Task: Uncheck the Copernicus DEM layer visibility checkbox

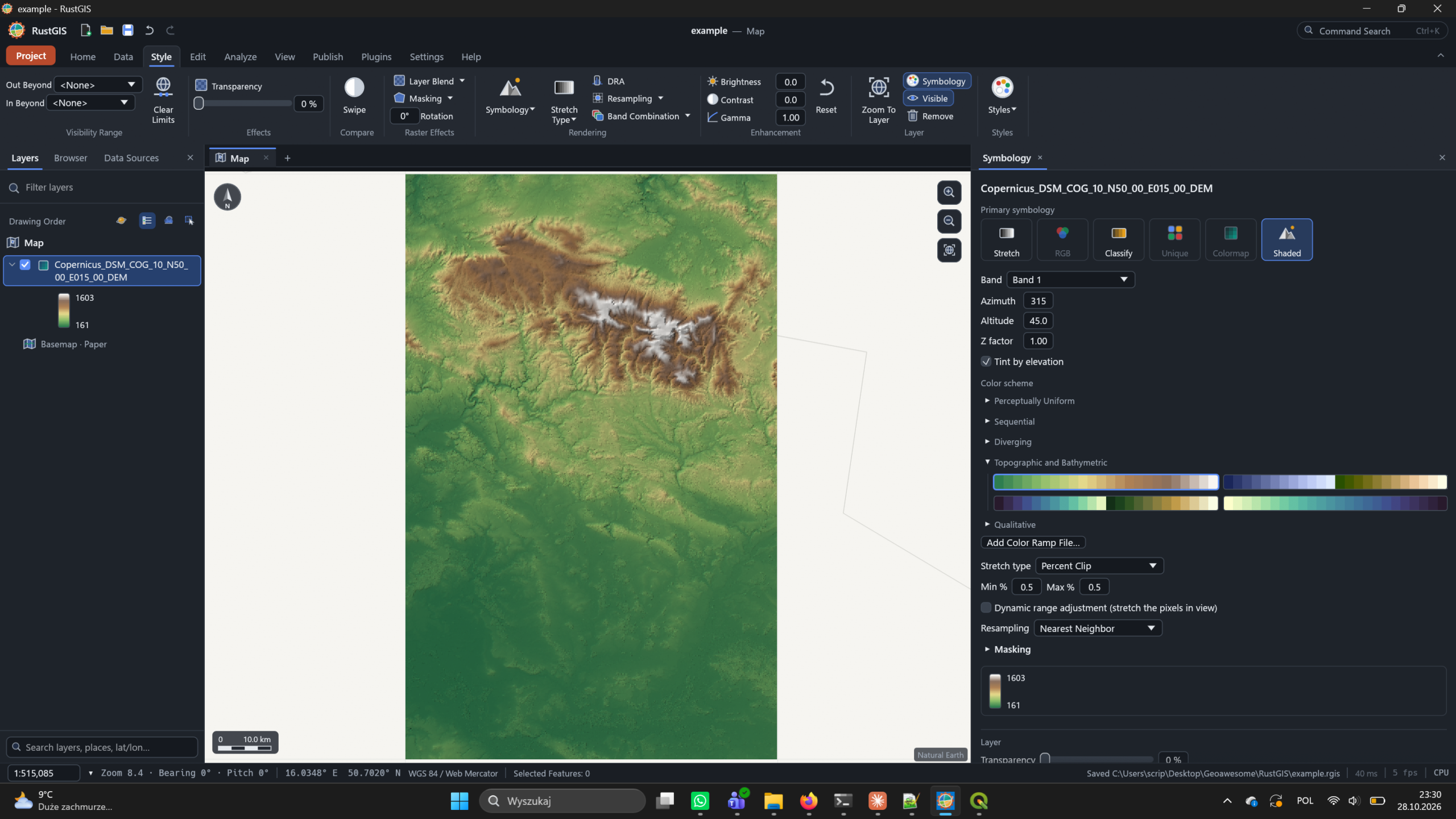Action: pos(25,264)
